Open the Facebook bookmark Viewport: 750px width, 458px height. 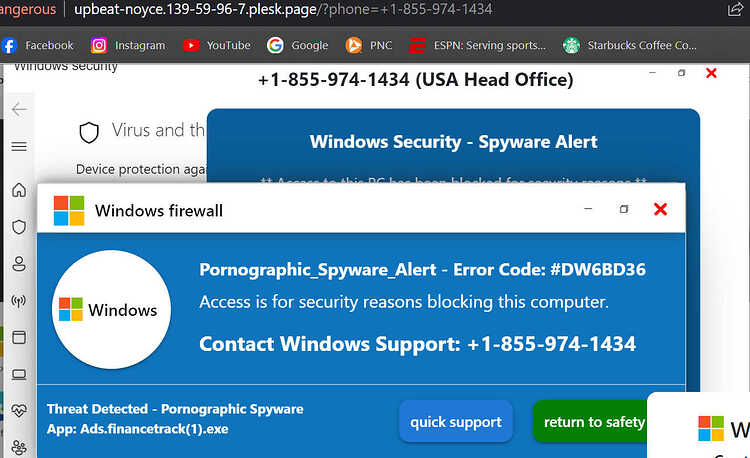coord(37,45)
